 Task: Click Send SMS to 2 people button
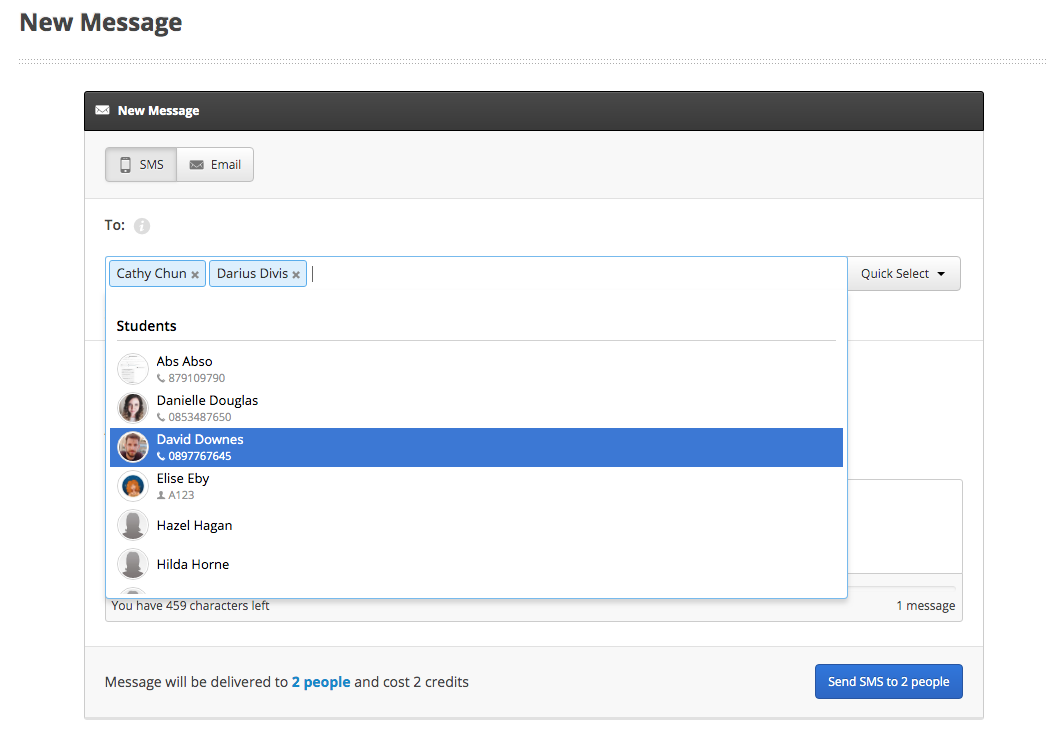[x=888, y=682]
